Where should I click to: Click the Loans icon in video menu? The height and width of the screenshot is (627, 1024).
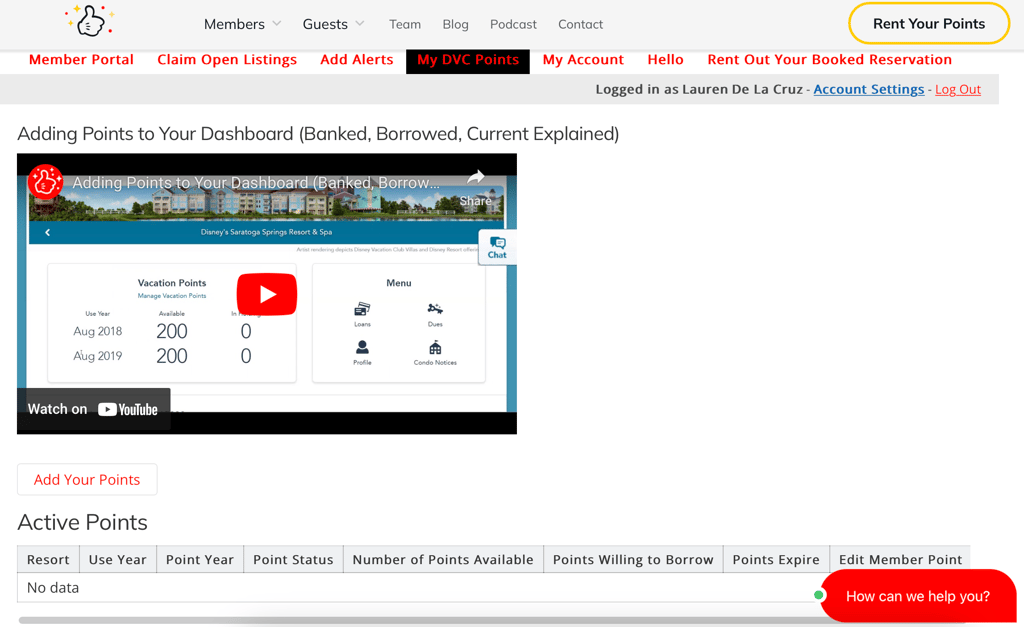tap(362, 310)
